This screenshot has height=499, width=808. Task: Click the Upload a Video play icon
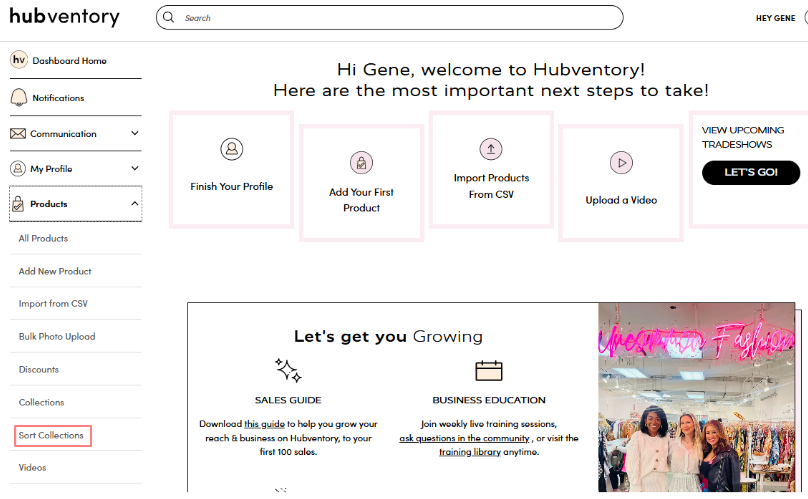point(621,163)
